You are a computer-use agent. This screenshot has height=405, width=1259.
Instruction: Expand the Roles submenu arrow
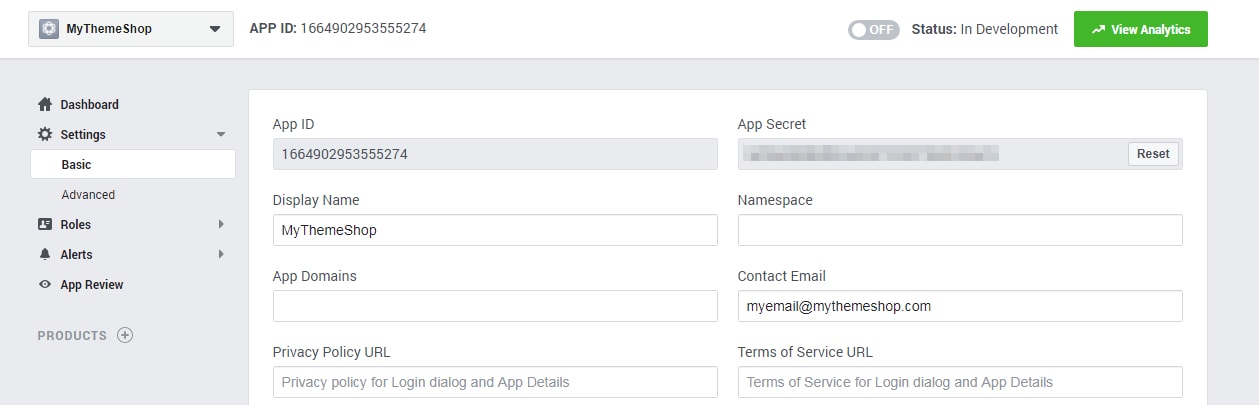[x=221, y=225]
